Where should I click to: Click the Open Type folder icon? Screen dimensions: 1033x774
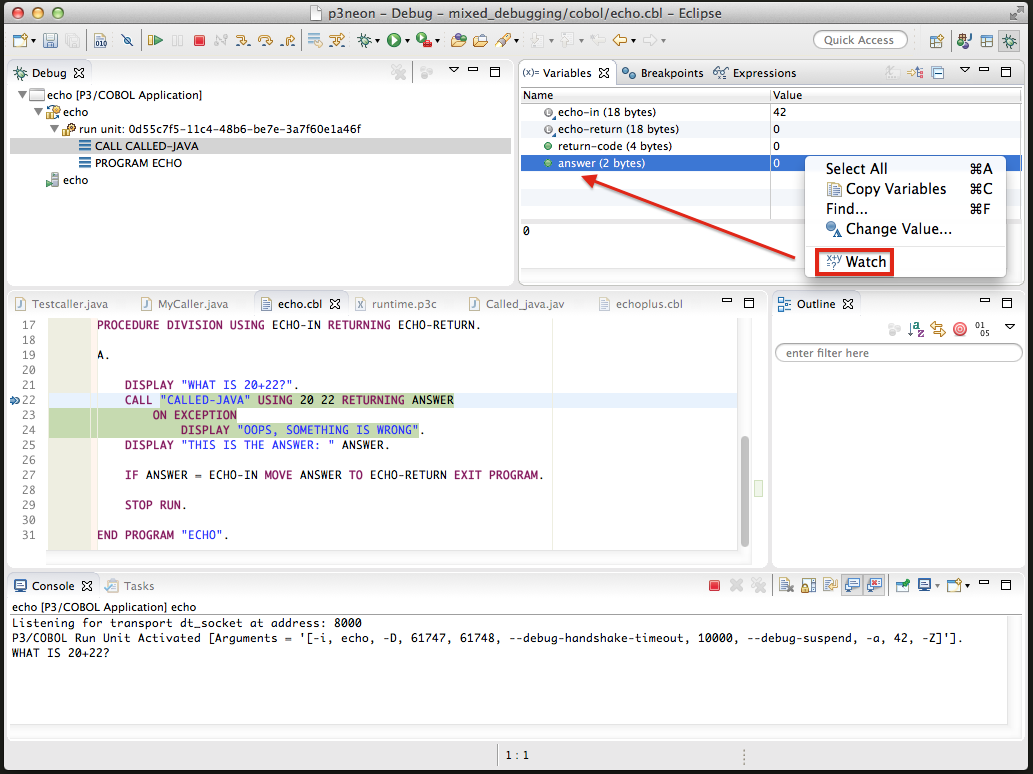click(x=459, y=41)
